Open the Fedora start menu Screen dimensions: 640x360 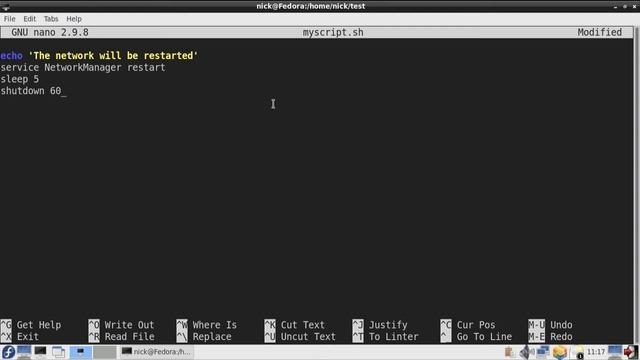coord(8,352)
